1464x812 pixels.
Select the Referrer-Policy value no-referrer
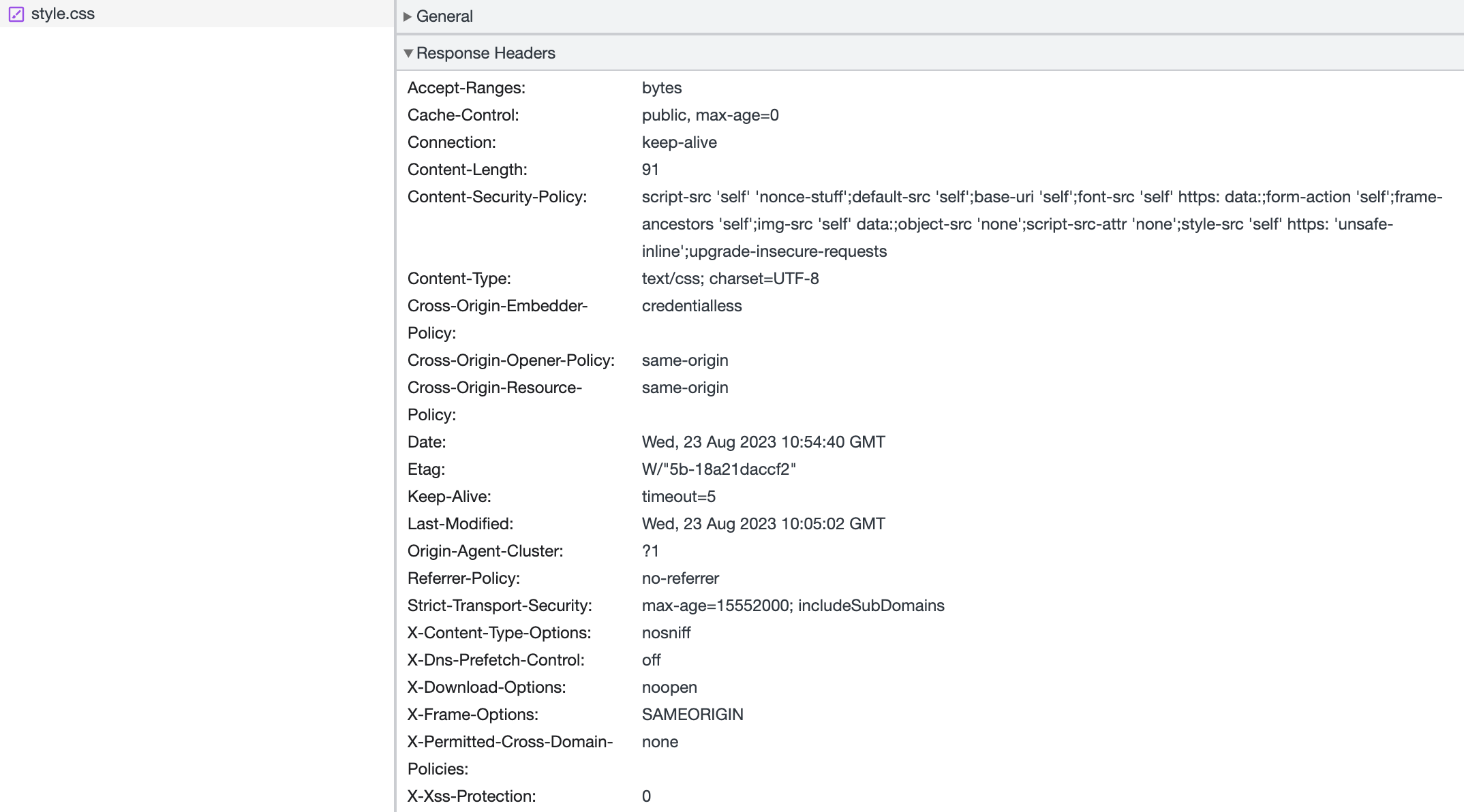click(680, 578)
